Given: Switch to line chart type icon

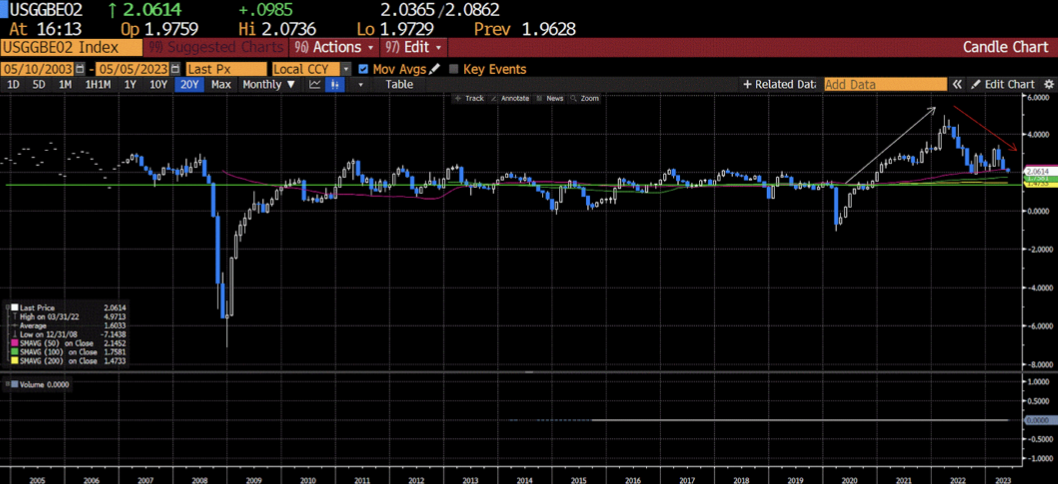Looking at the screenshot, I should (x=314, y=84).
